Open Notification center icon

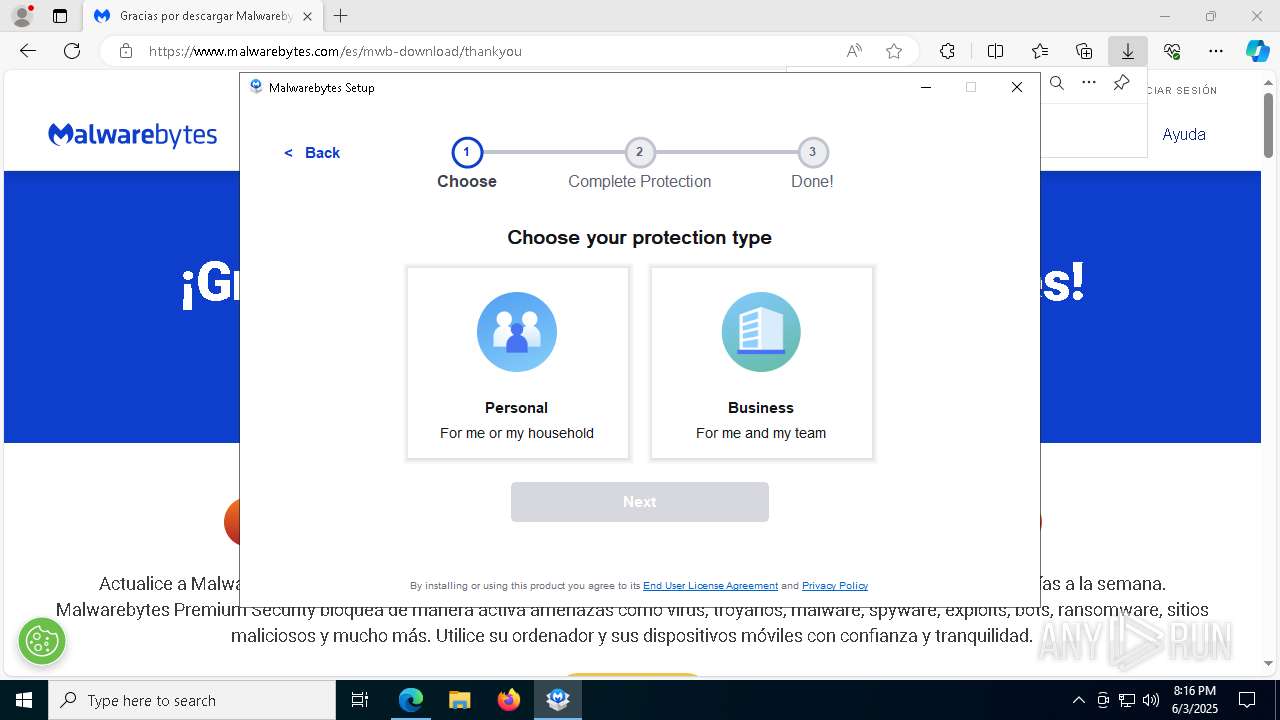(x=1247, y=700)
